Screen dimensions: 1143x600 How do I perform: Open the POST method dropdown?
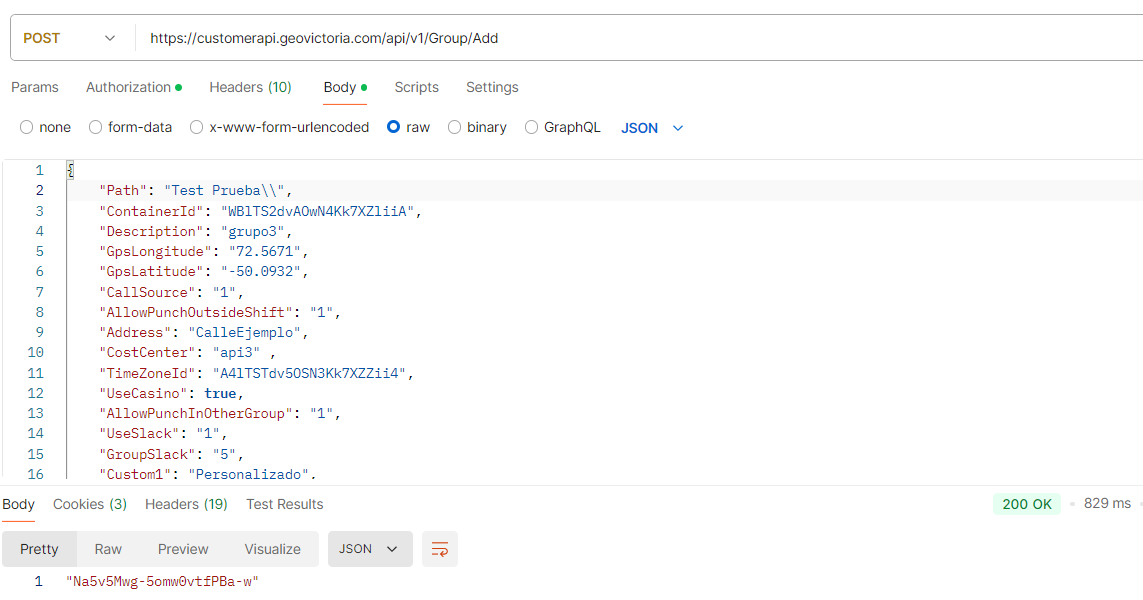70,38
